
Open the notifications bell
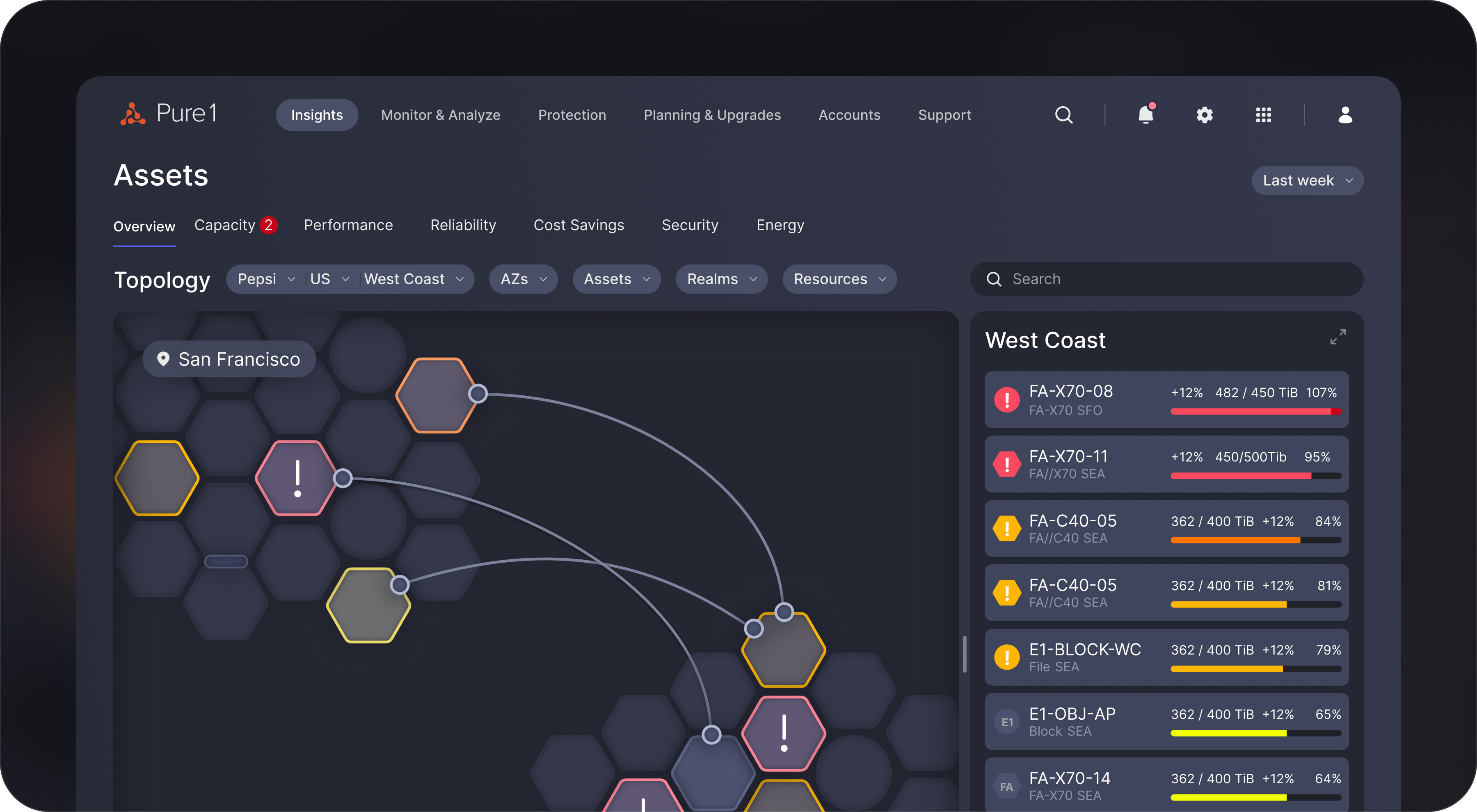1145,114
